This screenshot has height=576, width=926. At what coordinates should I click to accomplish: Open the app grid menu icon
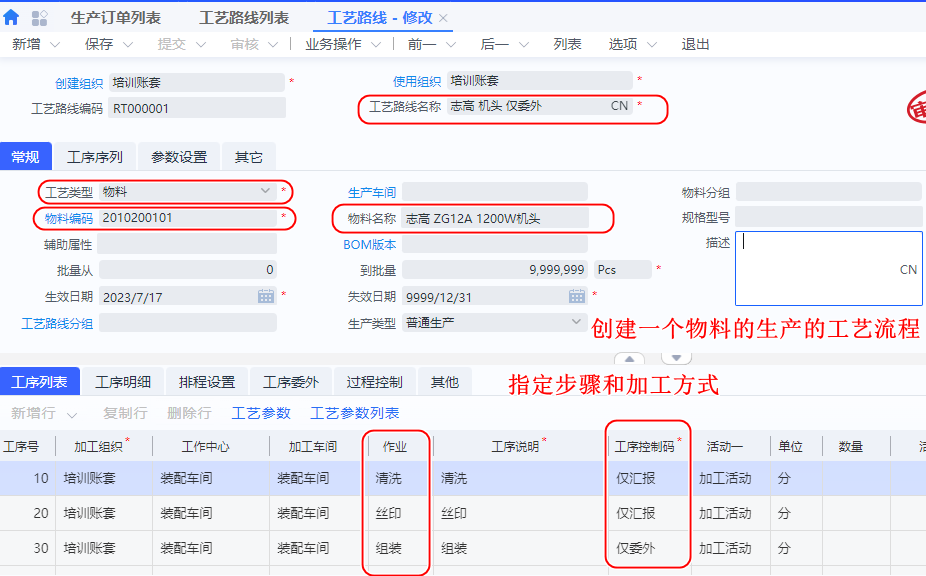pyautogui.click(x=40, y=18)
